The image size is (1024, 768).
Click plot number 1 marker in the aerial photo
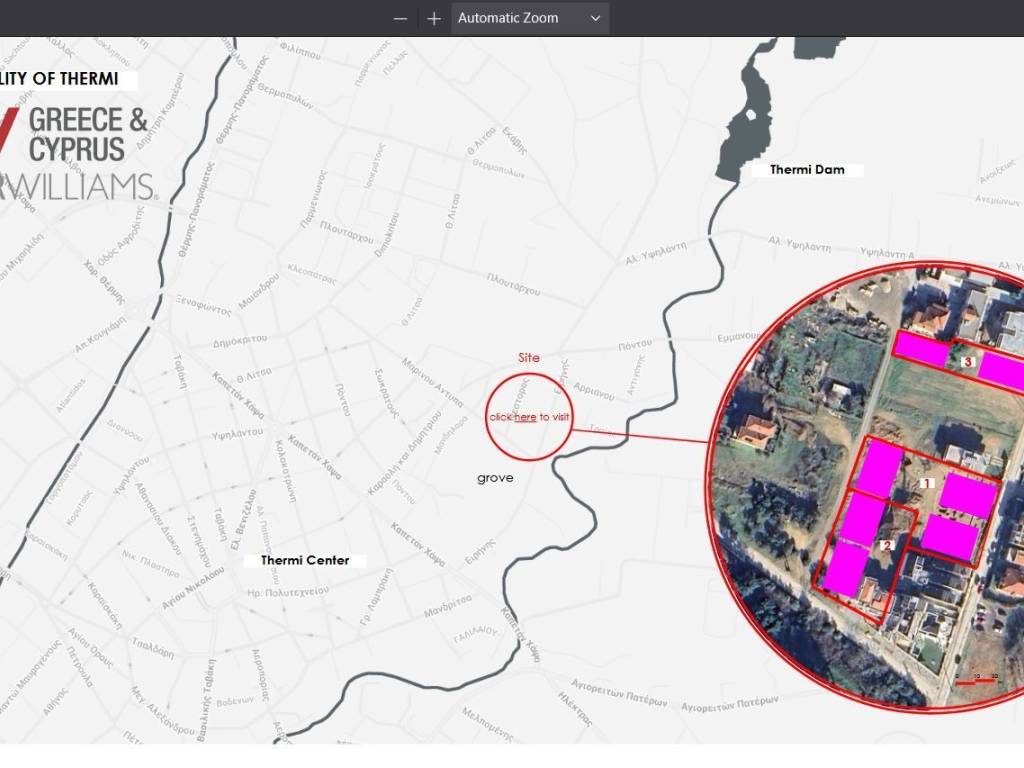coord(927,482)
